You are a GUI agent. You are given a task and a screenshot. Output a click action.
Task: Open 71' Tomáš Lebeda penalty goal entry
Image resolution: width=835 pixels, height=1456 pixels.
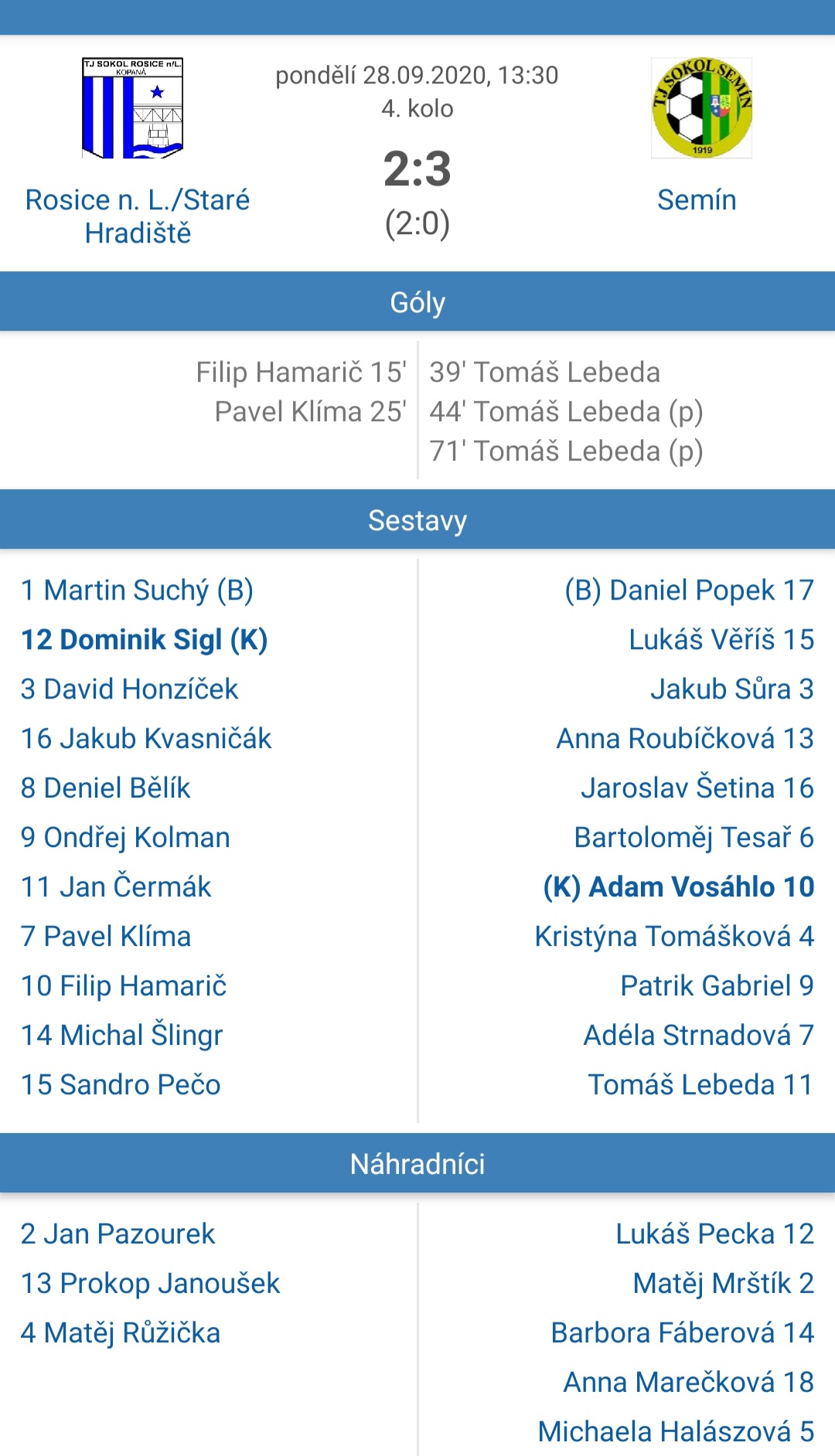pyautogui.click(x=567, y=451)
